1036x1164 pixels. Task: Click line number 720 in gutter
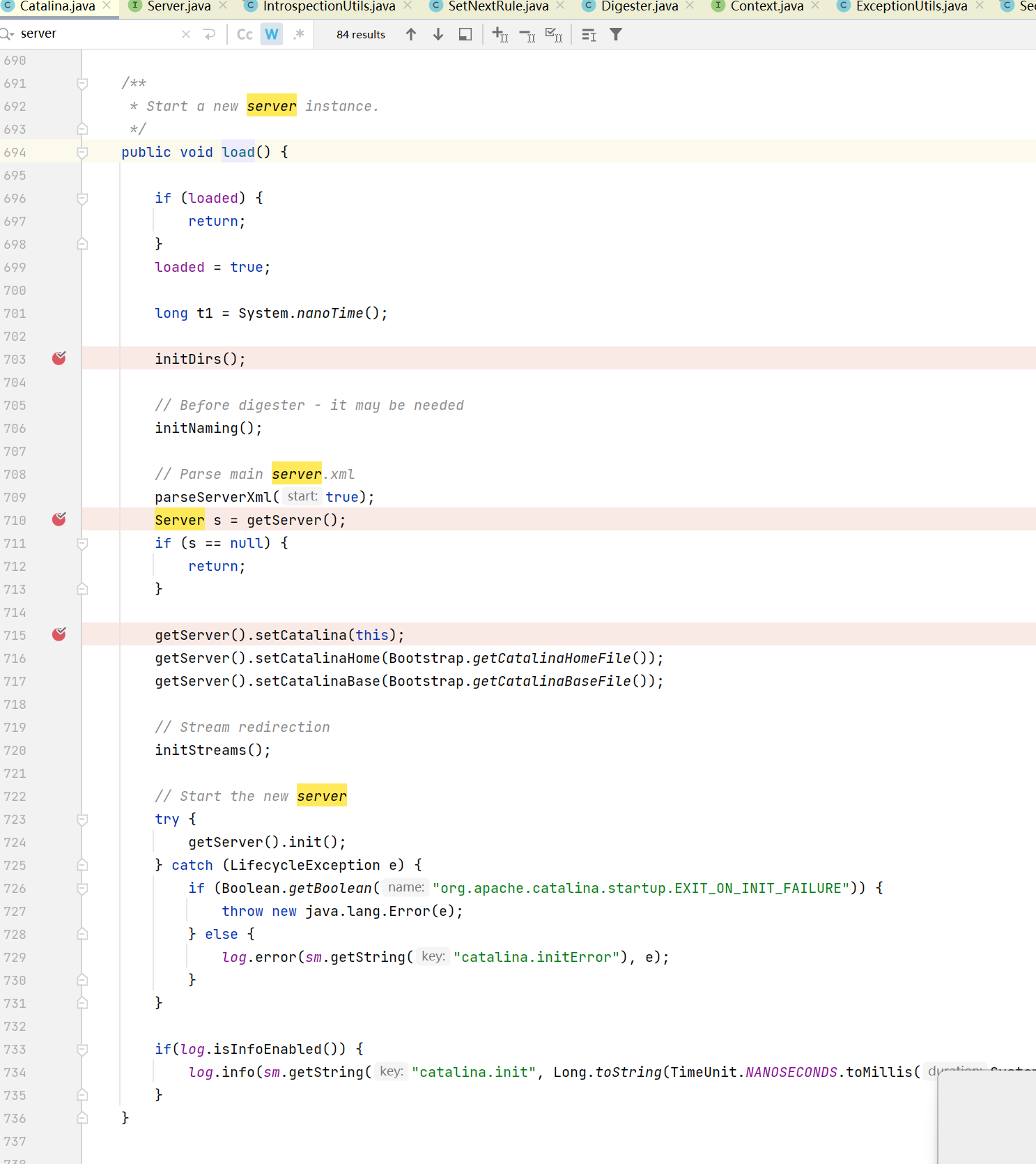click(x=15, y=751)
